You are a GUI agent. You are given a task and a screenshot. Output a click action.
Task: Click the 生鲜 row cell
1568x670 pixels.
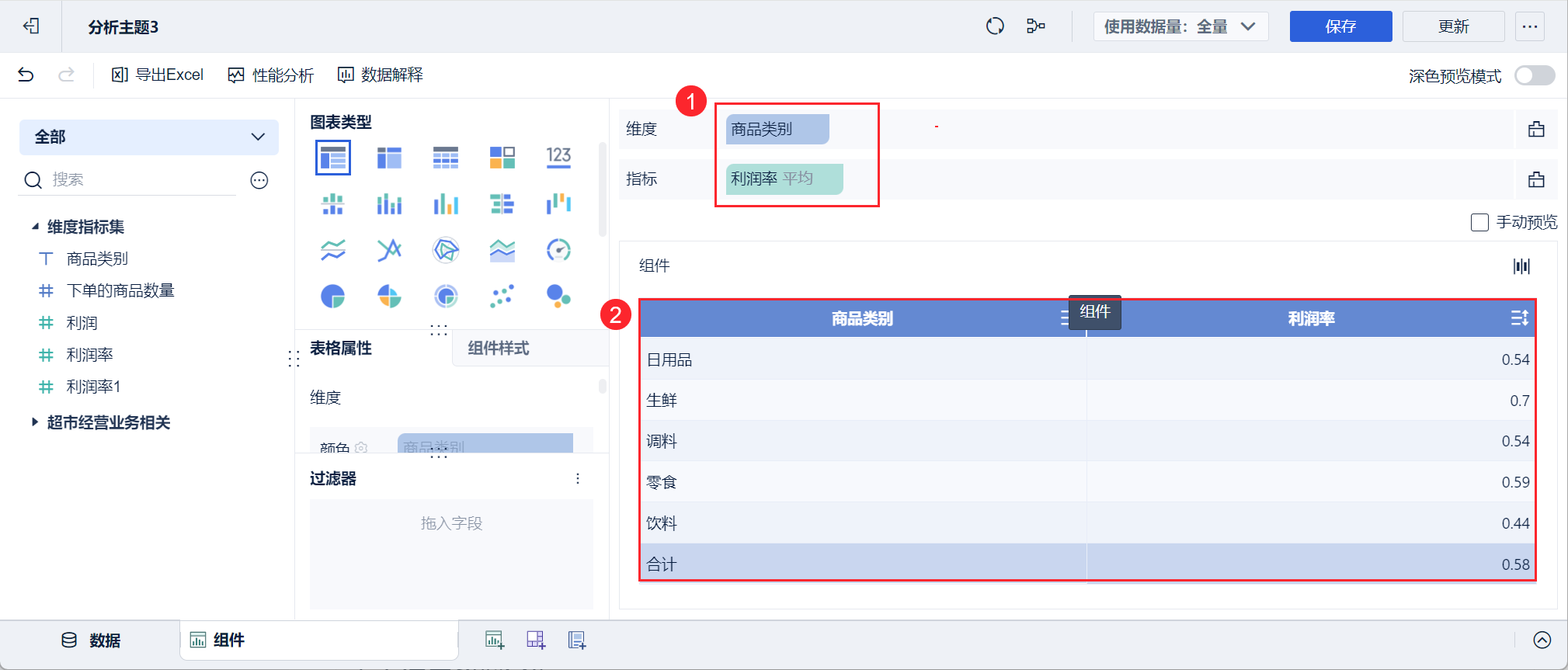863,401
